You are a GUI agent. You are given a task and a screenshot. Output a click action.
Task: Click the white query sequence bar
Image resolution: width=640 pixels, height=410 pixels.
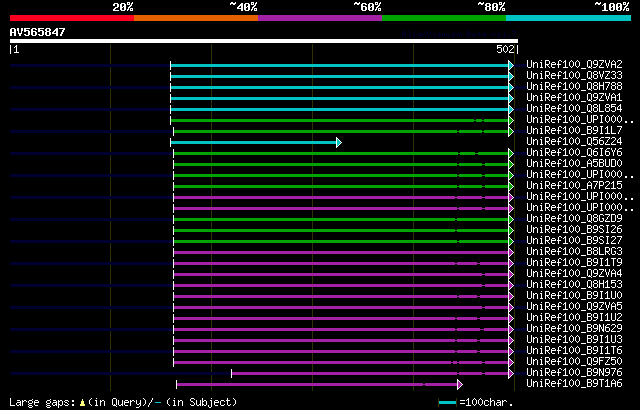264,41
